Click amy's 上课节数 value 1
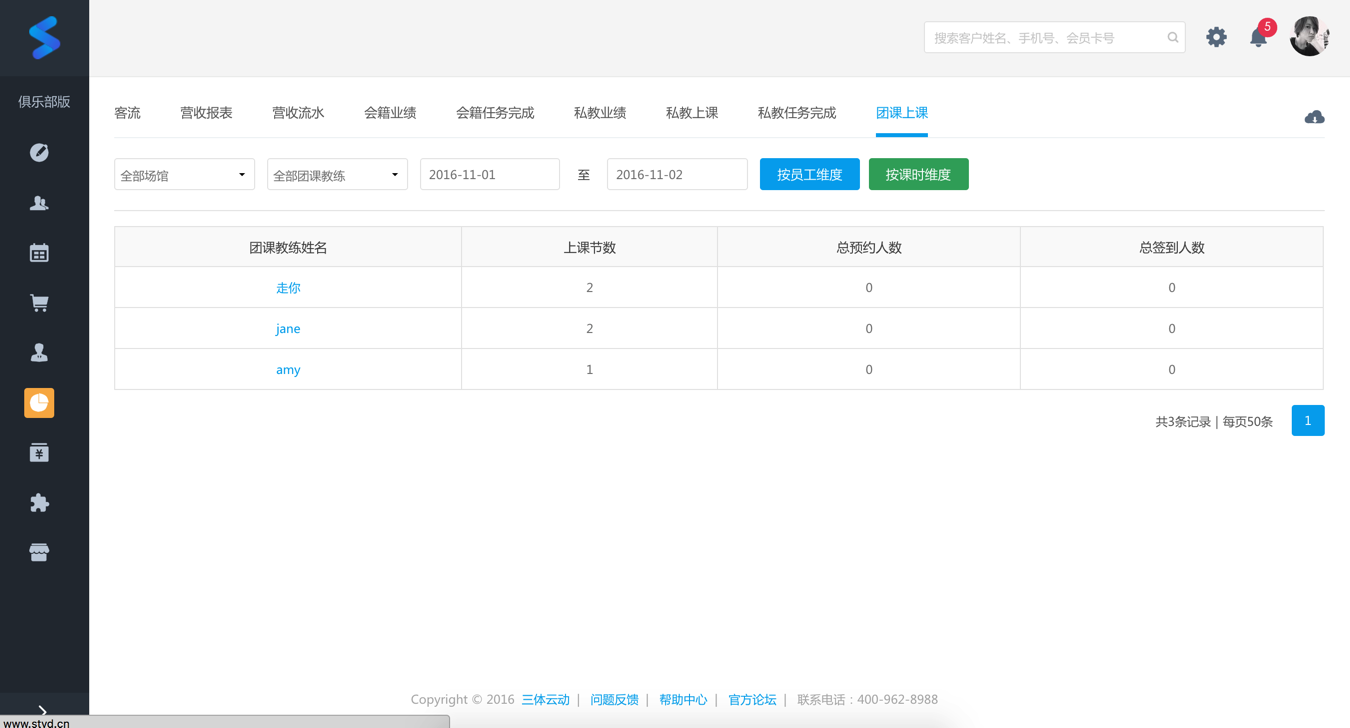 pyautogui.click(x=589, y=370)
